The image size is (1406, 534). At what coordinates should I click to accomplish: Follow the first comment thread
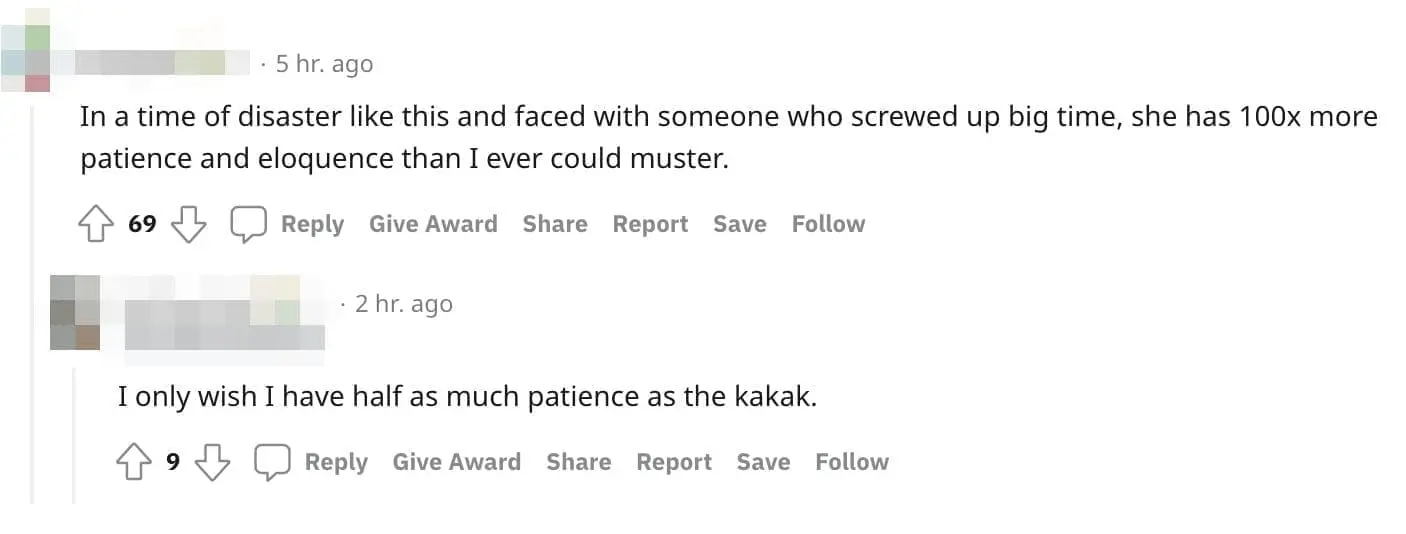tap(828, 224)
